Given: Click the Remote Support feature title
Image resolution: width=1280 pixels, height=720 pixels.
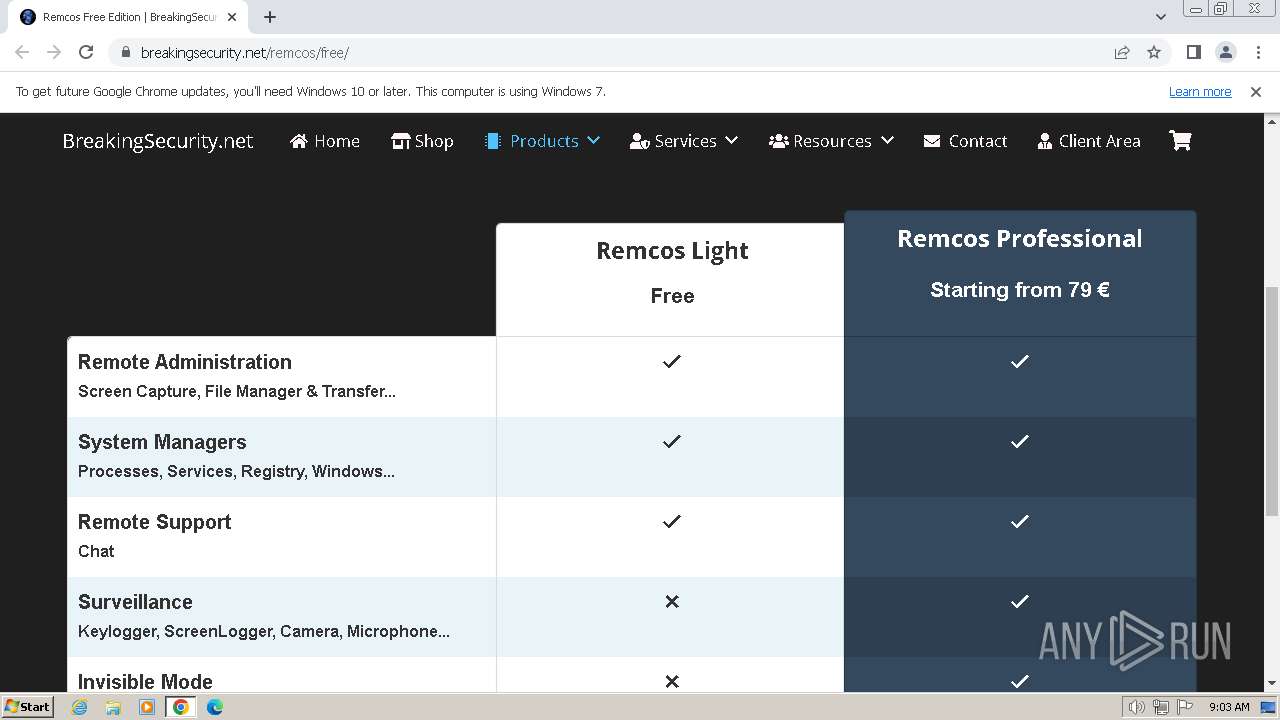Looking at the screenshot, I should point(154,522).
